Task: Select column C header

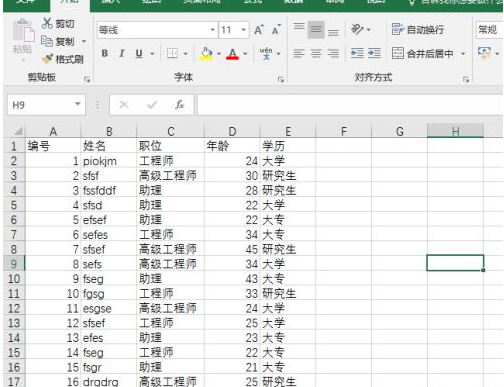Action: tap(171, 131)
